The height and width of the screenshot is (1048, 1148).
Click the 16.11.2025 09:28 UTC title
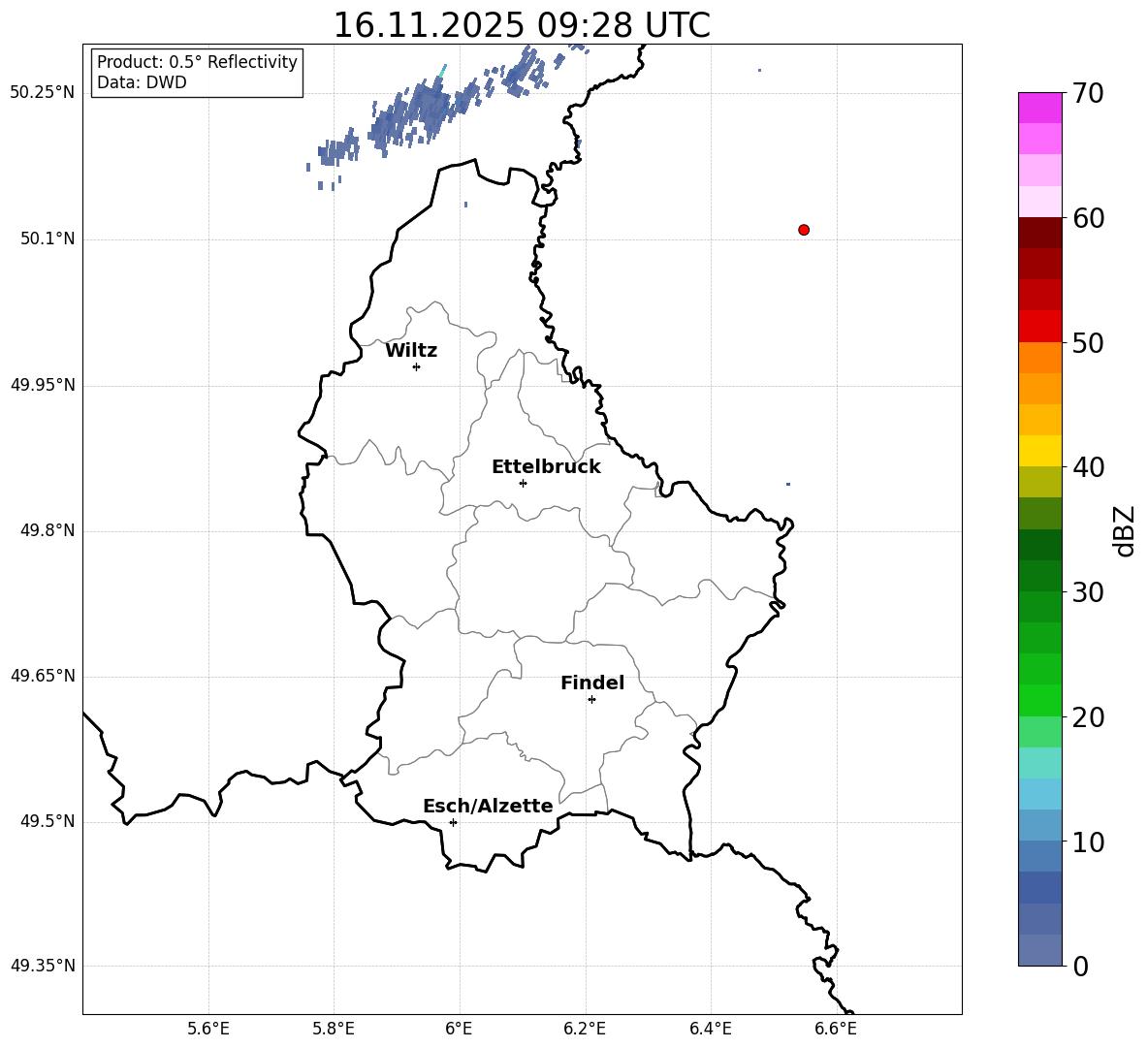pos(522,25)
